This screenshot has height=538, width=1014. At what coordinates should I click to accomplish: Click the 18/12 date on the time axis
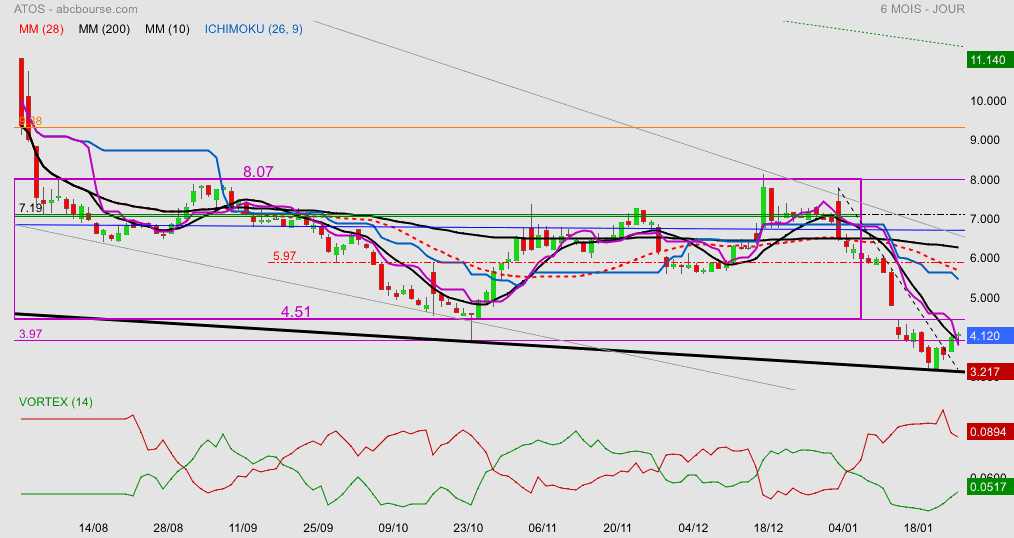[x=767, y=527]
